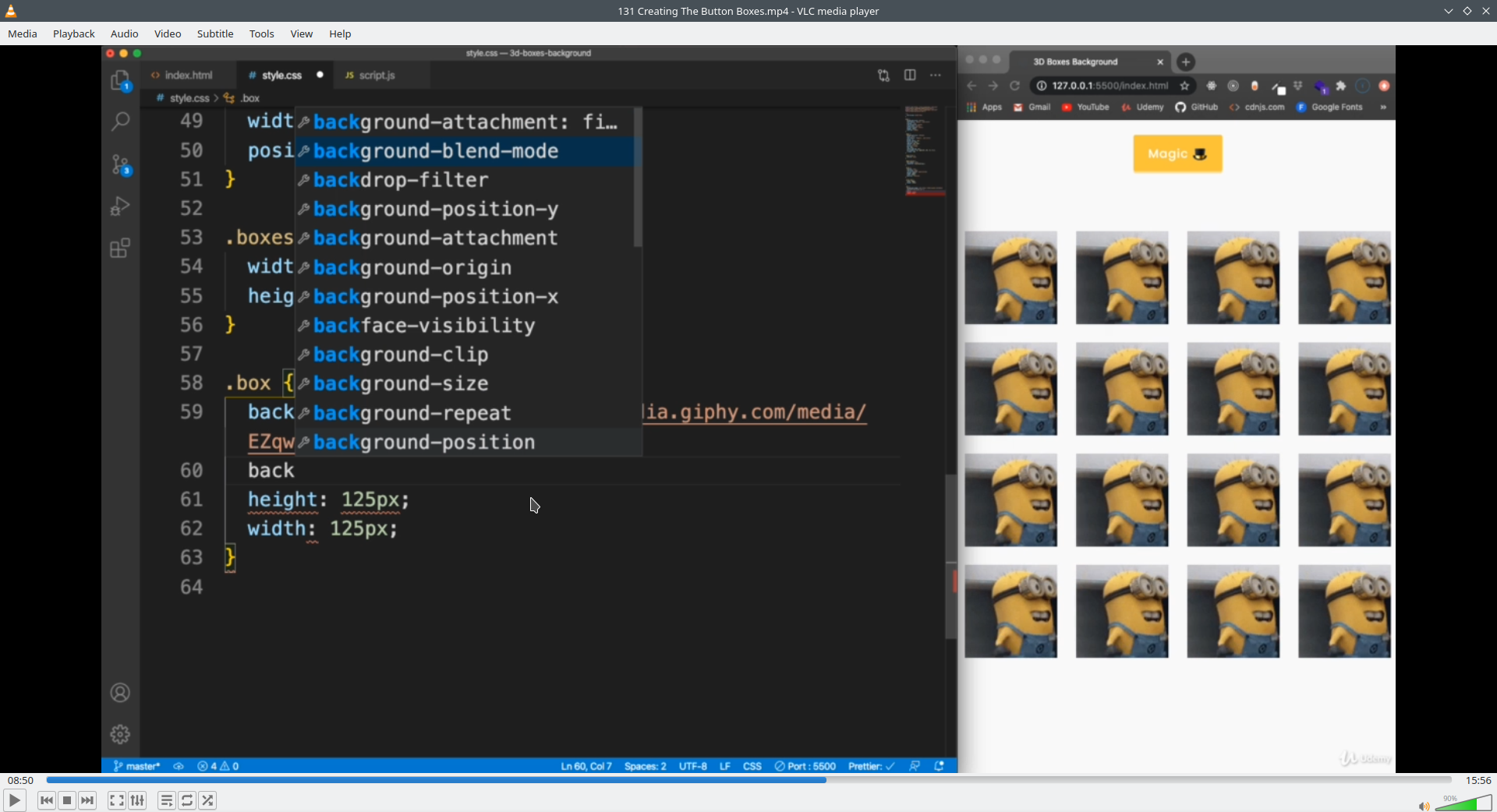Open the View menu
1497x812 pixels.
click(x=302, y=34)
